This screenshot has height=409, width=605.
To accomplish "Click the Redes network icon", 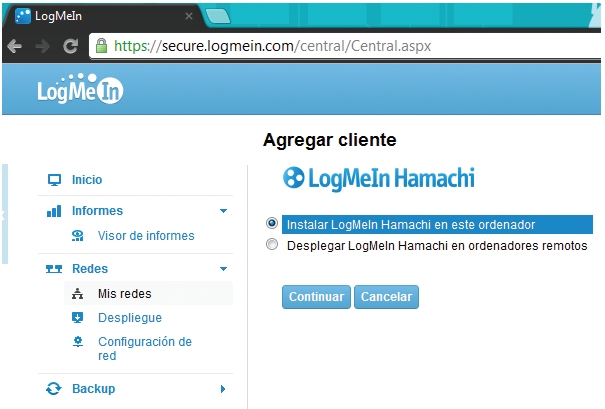I will [x=54, y=269].
